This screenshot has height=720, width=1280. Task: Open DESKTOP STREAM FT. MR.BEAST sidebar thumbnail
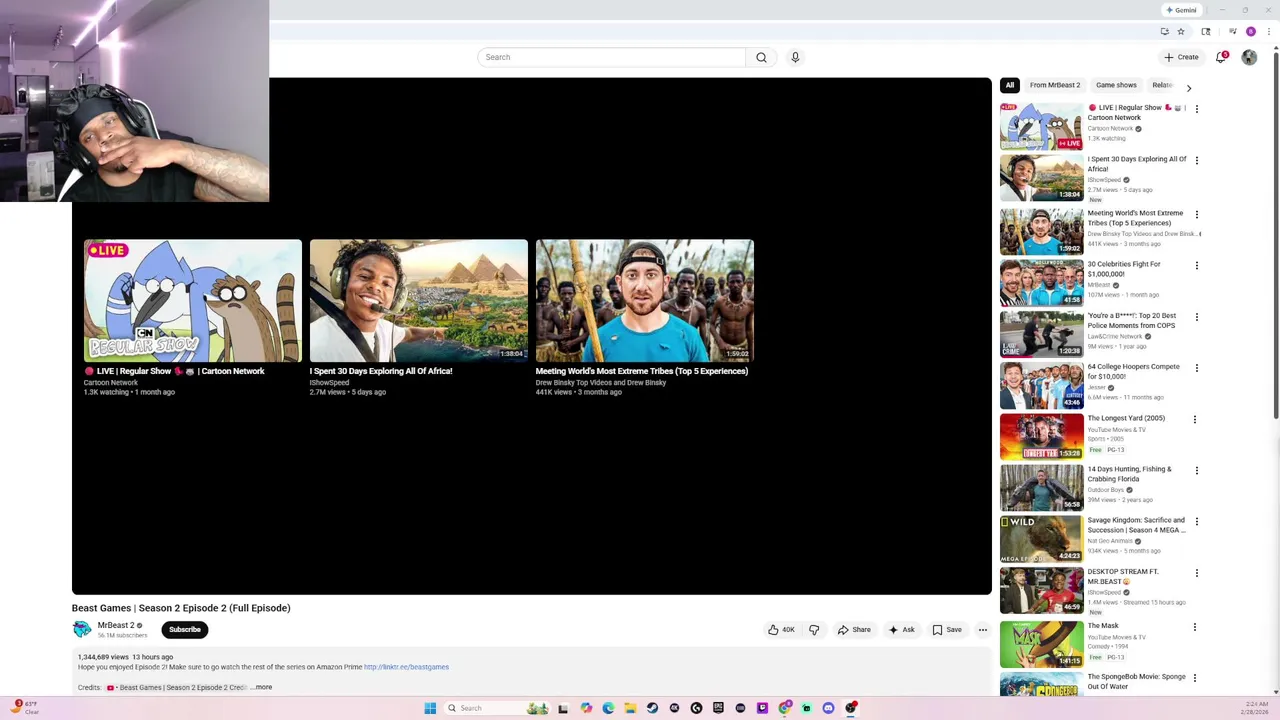tap(1041, 590)
